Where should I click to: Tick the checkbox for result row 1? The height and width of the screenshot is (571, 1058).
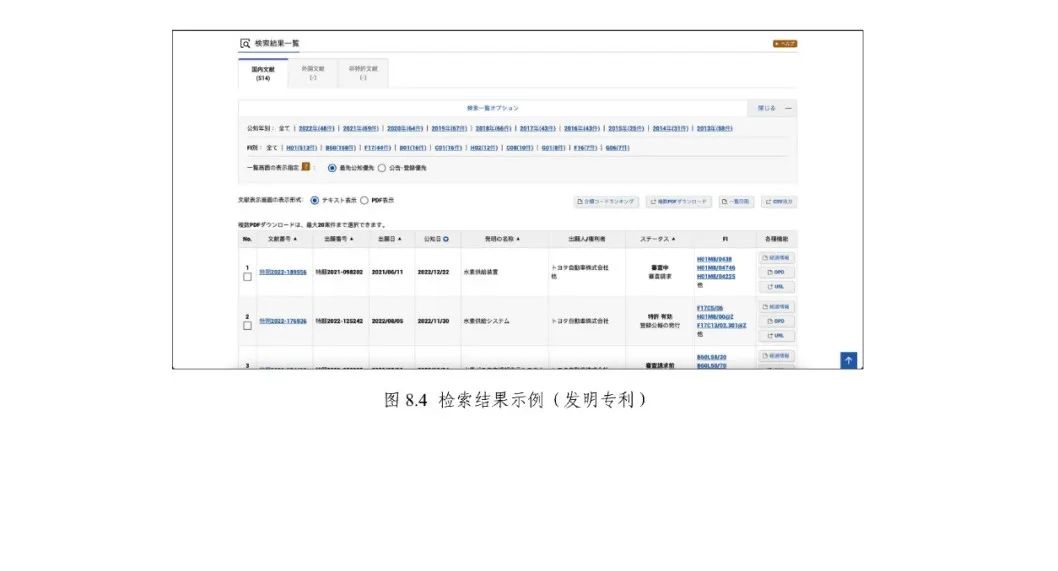[x=247, y=277]
